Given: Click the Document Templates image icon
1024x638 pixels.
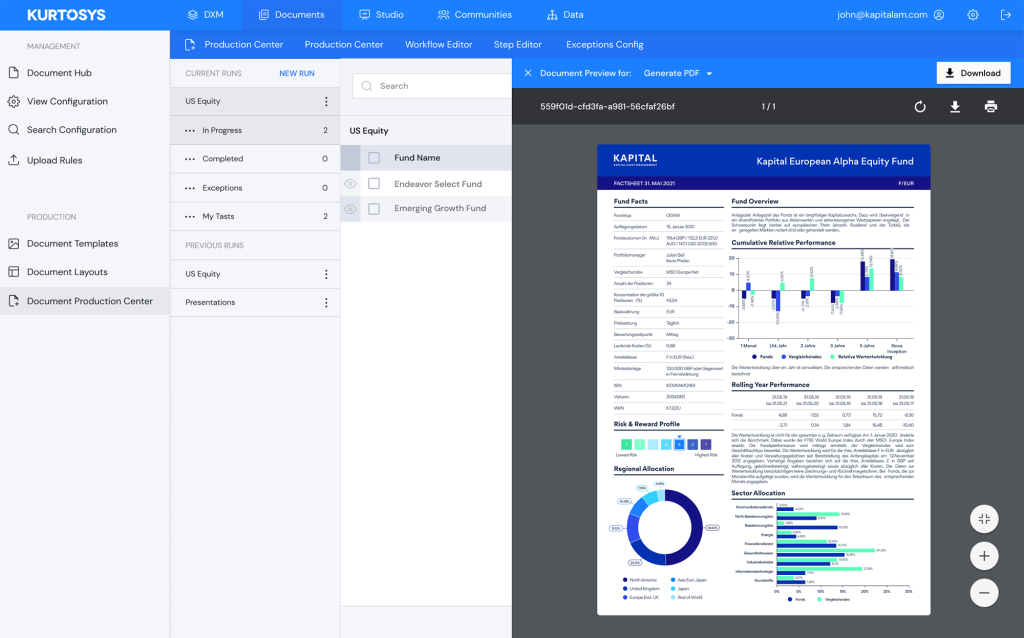Looking at the screenshot, I should pyautogui.click(x=14, y=244).
